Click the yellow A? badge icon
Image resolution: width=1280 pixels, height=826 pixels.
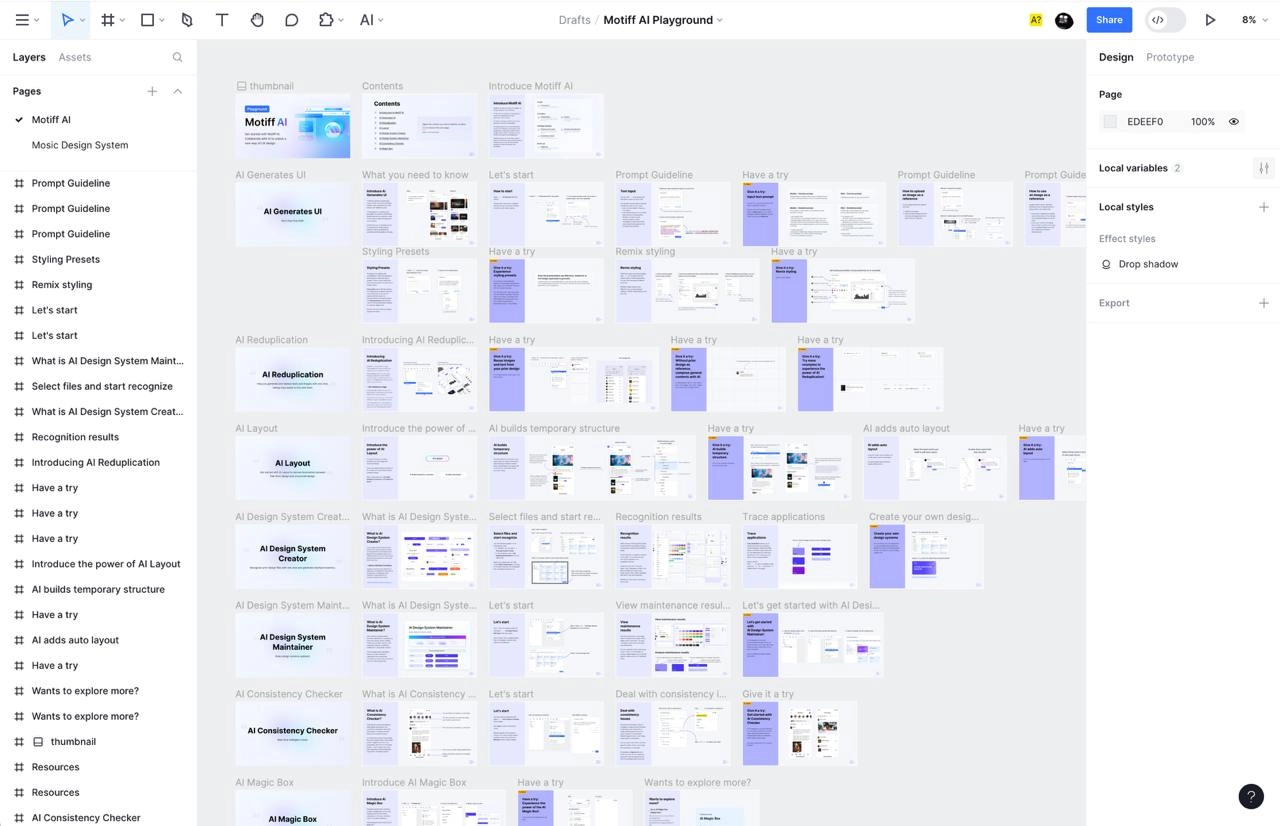coord(1036,20)
